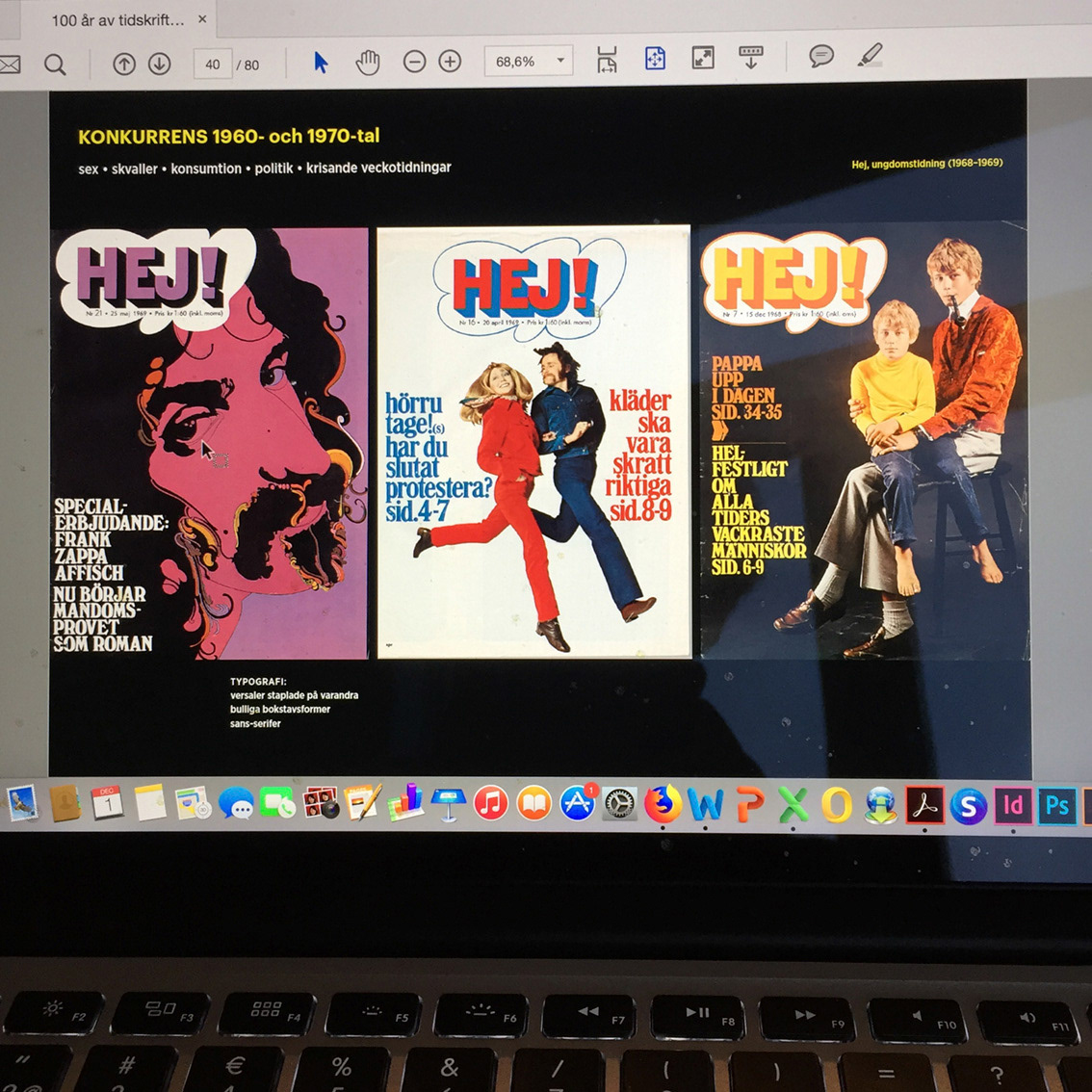Open Numbers chart app in dock
The width and height of the screenshot is (1092, 1092).
pyautogui.click(x=406, y=803)
